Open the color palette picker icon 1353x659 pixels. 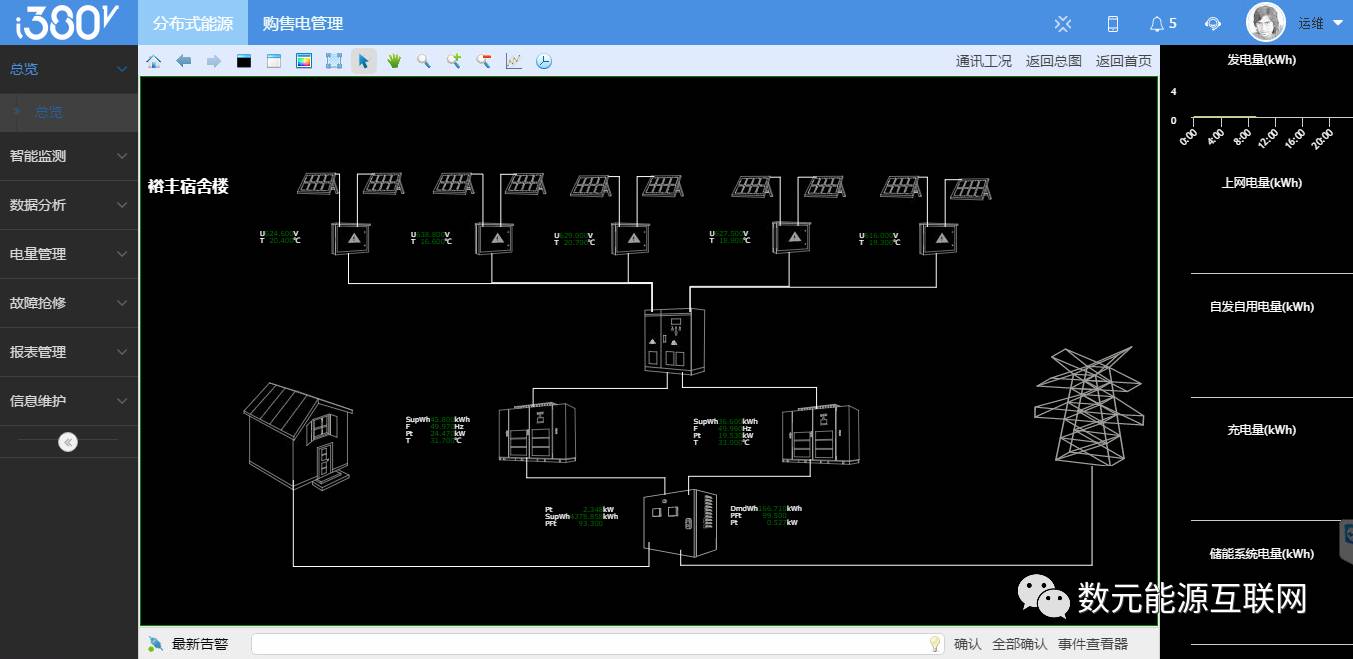tap(304, 61)
